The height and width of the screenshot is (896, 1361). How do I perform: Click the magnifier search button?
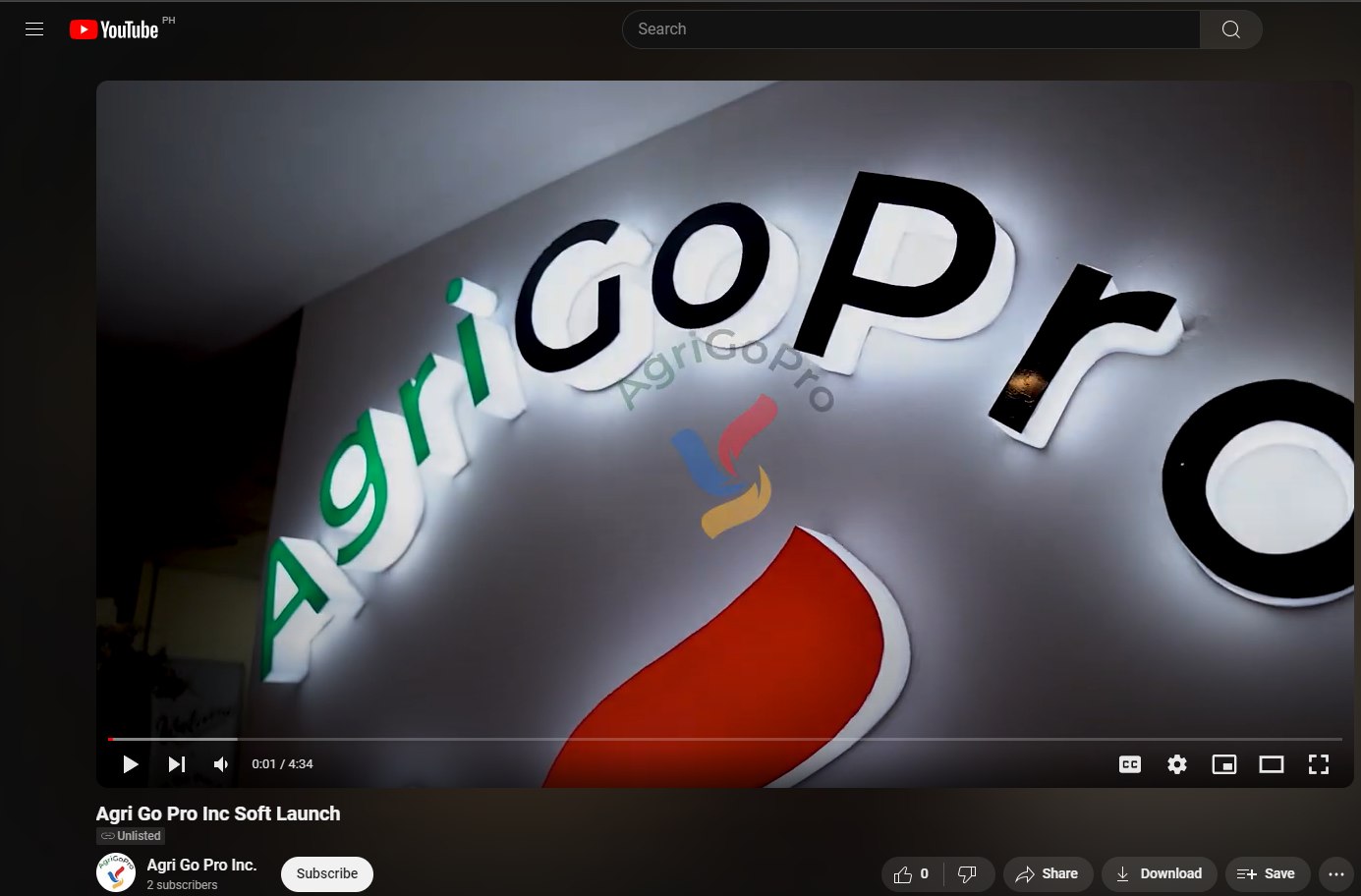point(1230,29)
